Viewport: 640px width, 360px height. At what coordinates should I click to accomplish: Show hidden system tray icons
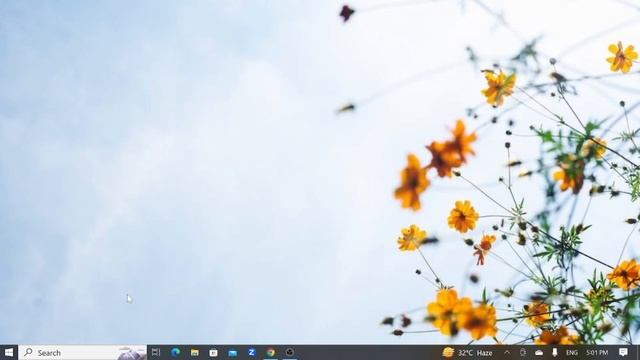507,352
